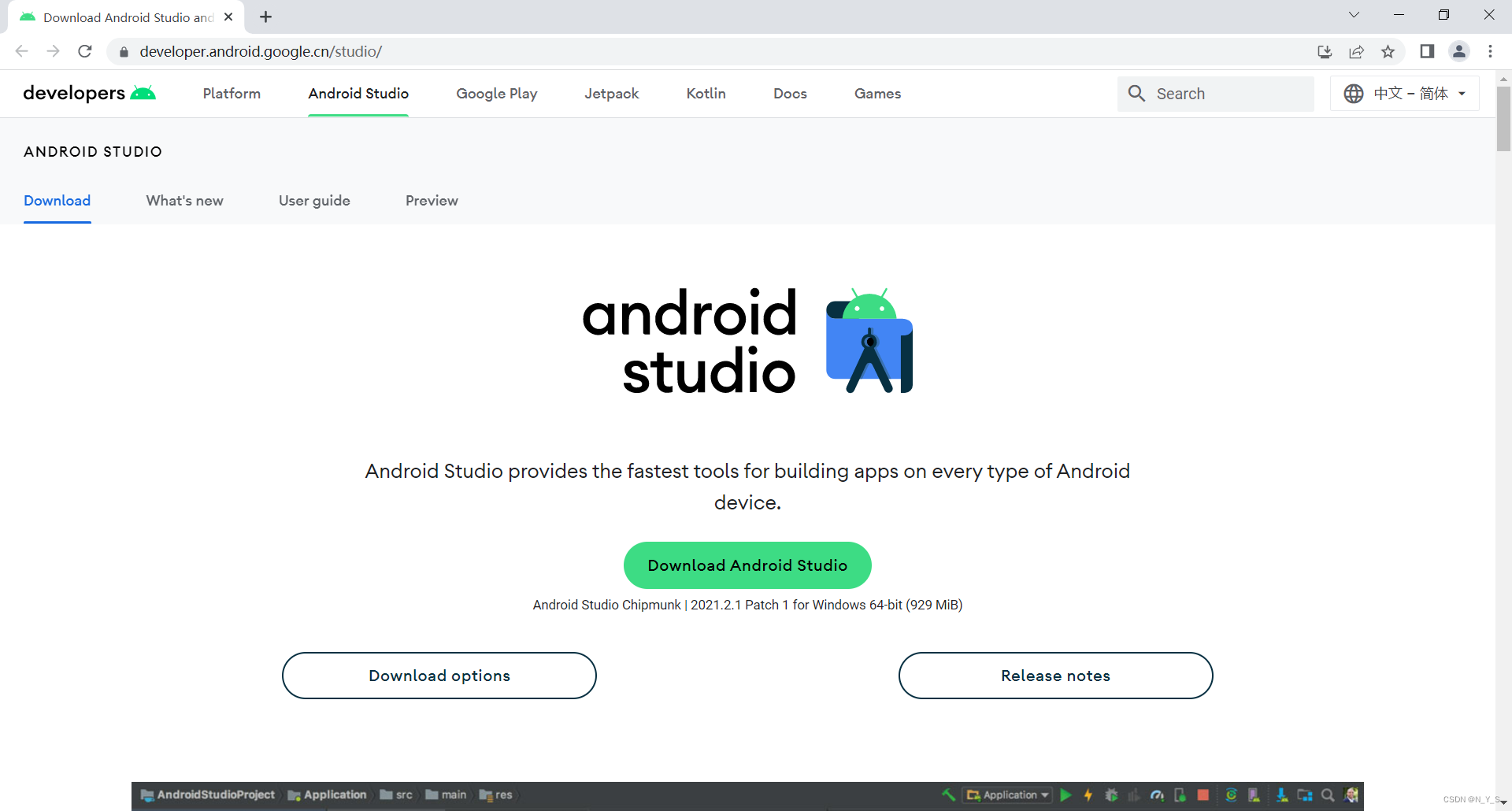Click the main breadcrumb folder
This screenshot has height=811, width=1512.
tap(447, 795)
